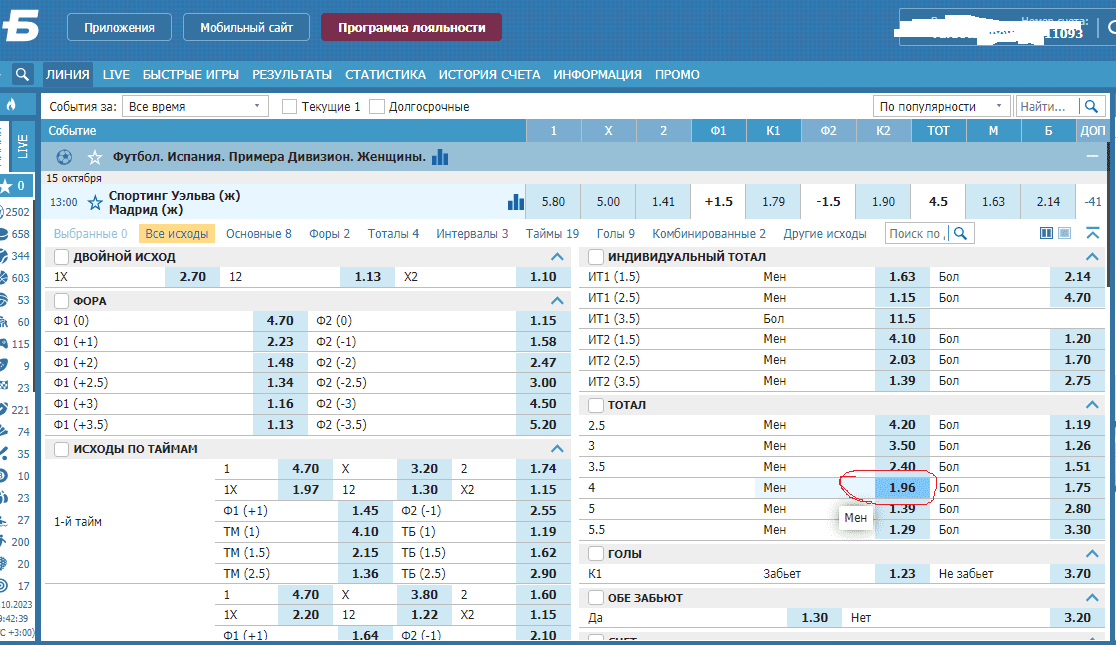Viewport: 1116px width, 645px height.
Task: Switch to the Тоталы 4 tab
Action: 393,233
